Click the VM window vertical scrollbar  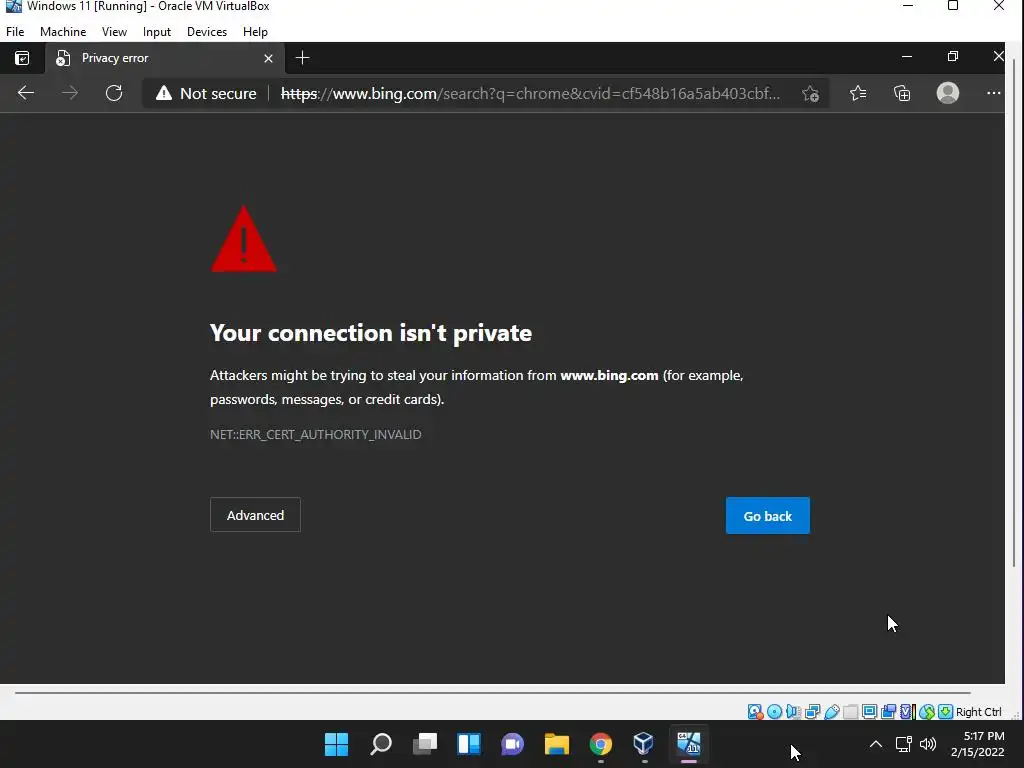tap(1014, 313)
